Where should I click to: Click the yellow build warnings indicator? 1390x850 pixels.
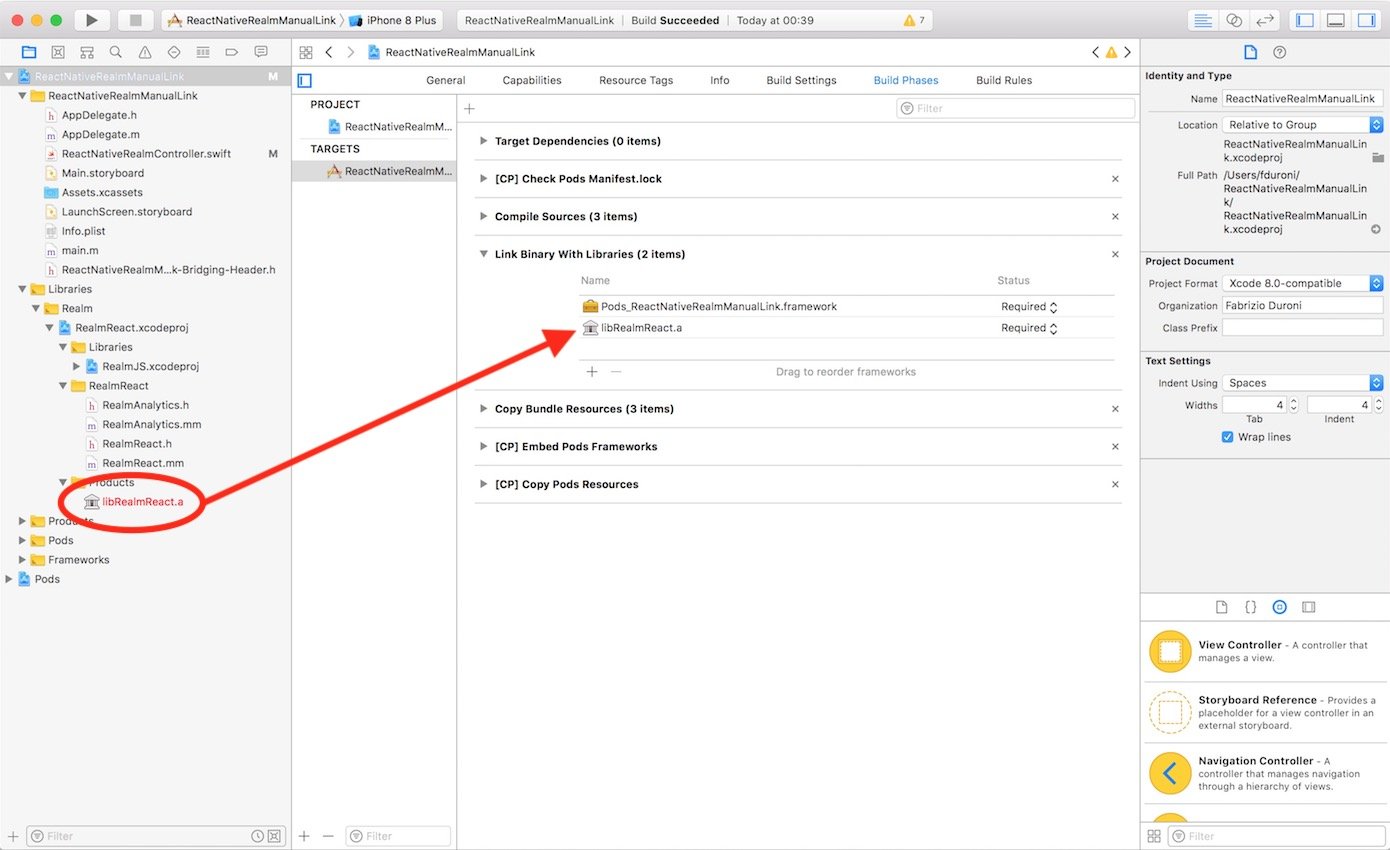click(913, 20)
